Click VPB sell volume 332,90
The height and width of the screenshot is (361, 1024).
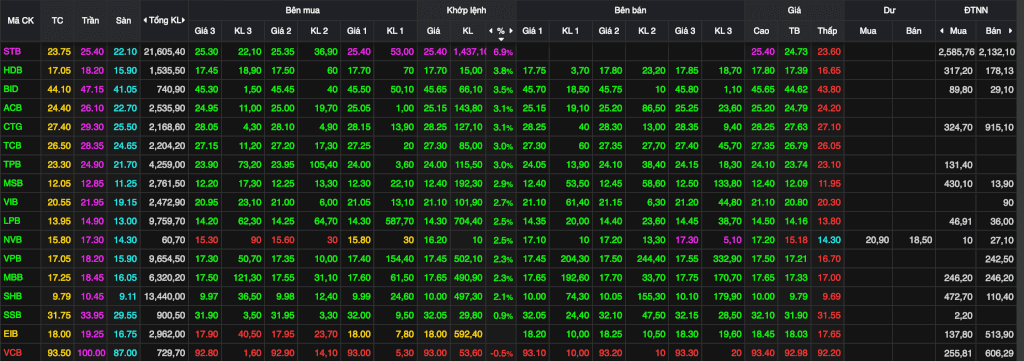click(729, 259)
